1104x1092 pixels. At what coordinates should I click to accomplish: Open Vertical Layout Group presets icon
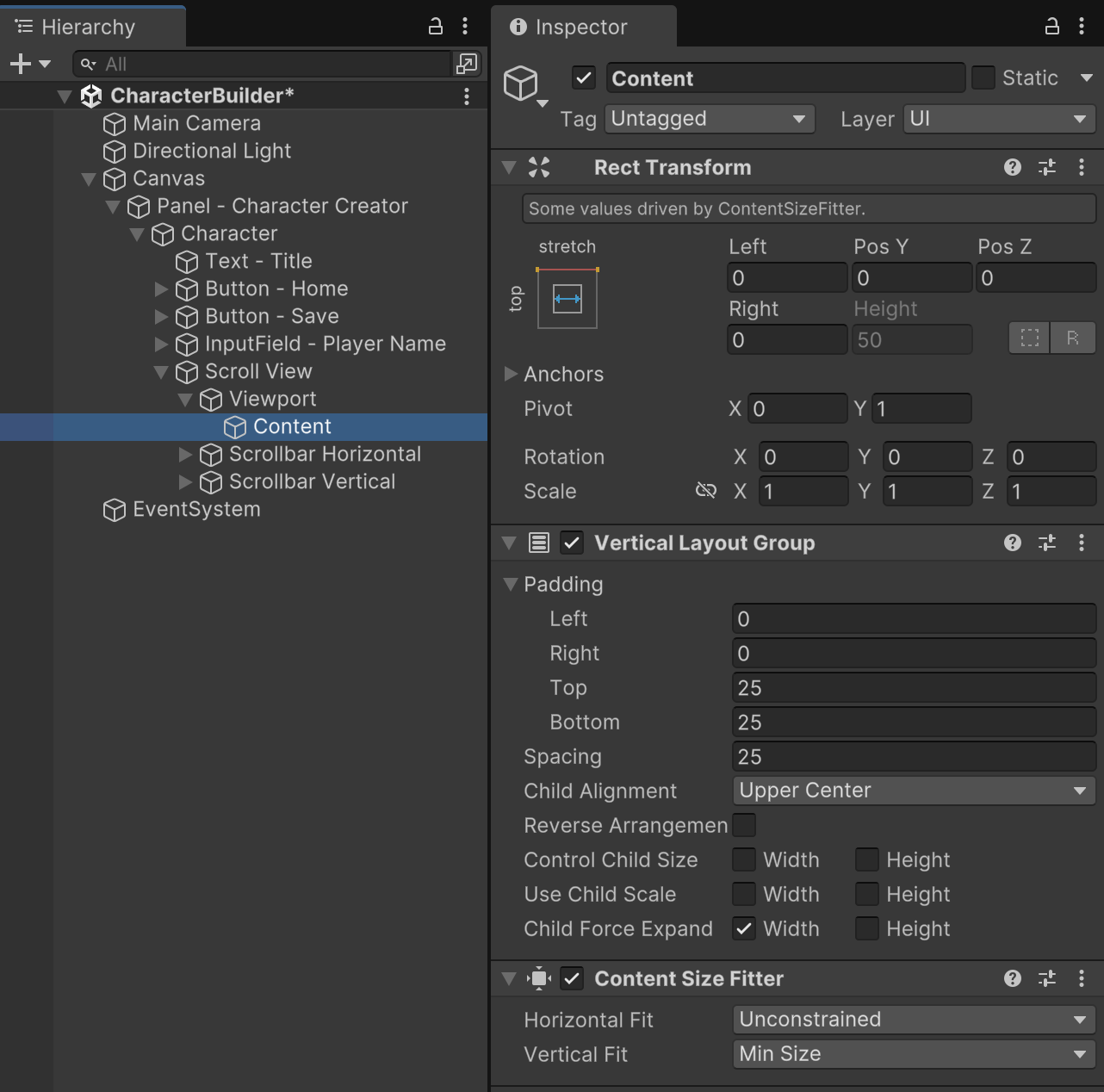[x=1047, y=543]
